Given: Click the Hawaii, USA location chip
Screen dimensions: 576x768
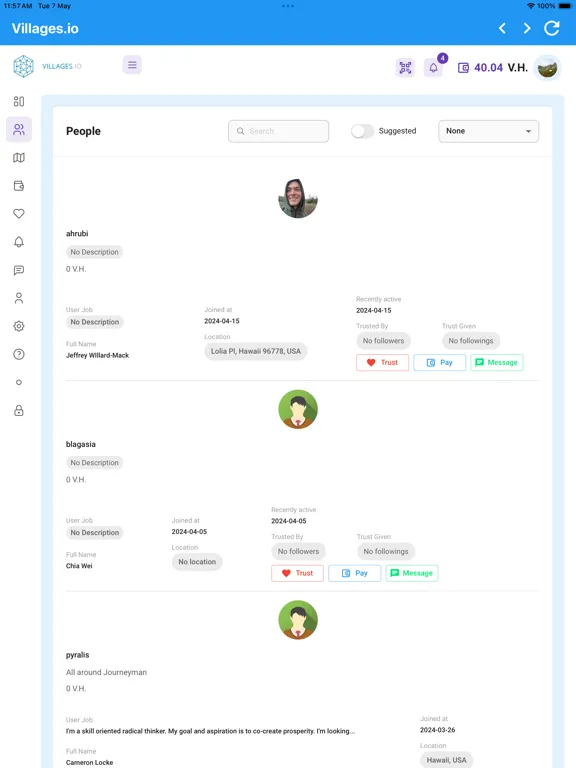Looking at the screenshot, I should 446,760.
